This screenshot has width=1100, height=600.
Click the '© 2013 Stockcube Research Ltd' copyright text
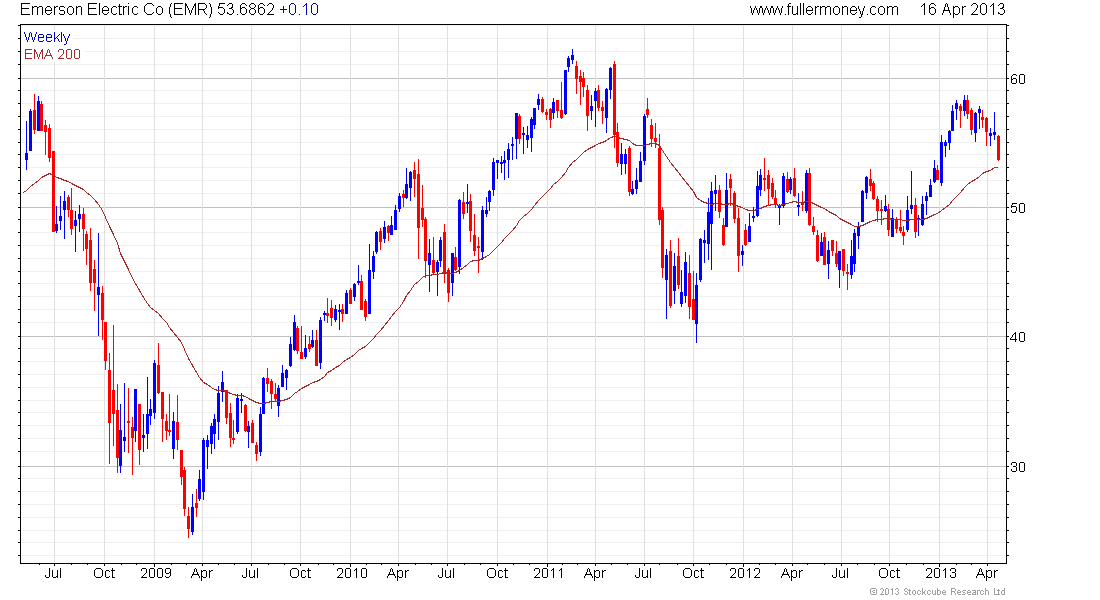(x=937, y=592)
